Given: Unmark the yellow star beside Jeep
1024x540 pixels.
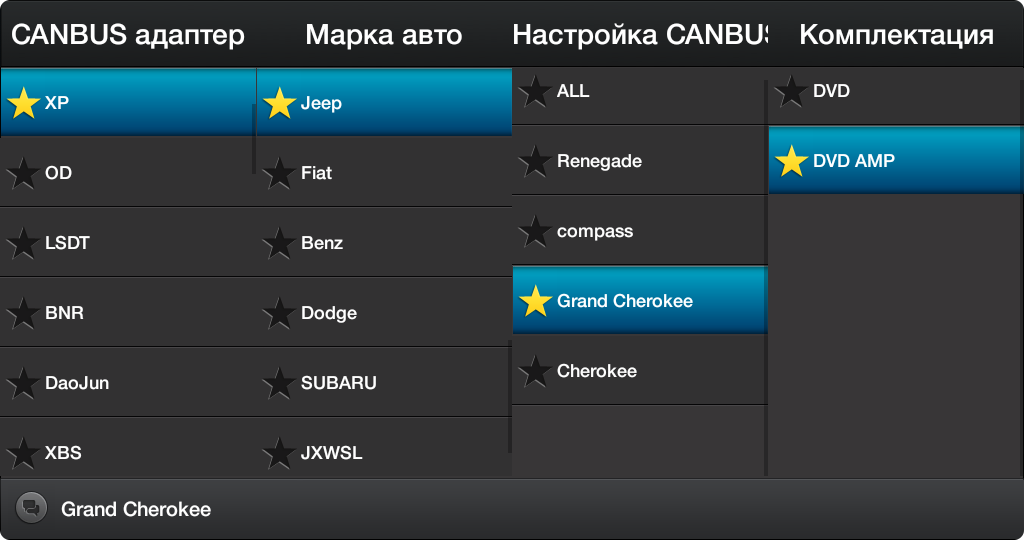Looking at the screenshot, I should pyautogui.click(x=279, y=103).
